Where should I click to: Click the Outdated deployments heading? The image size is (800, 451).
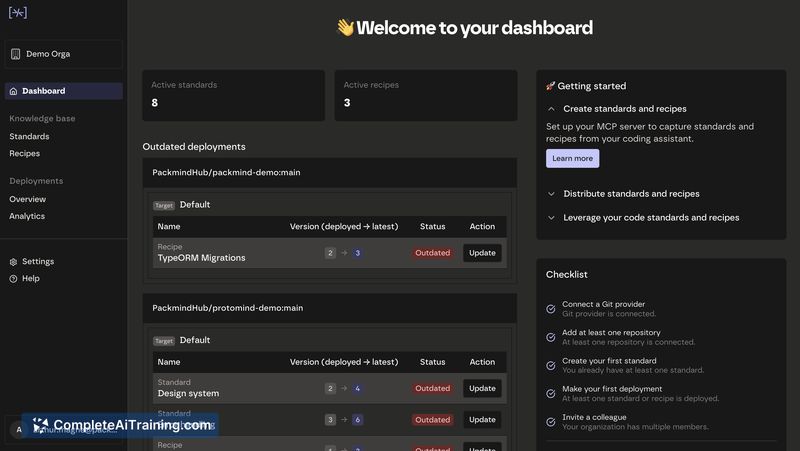tap(194, 146)
